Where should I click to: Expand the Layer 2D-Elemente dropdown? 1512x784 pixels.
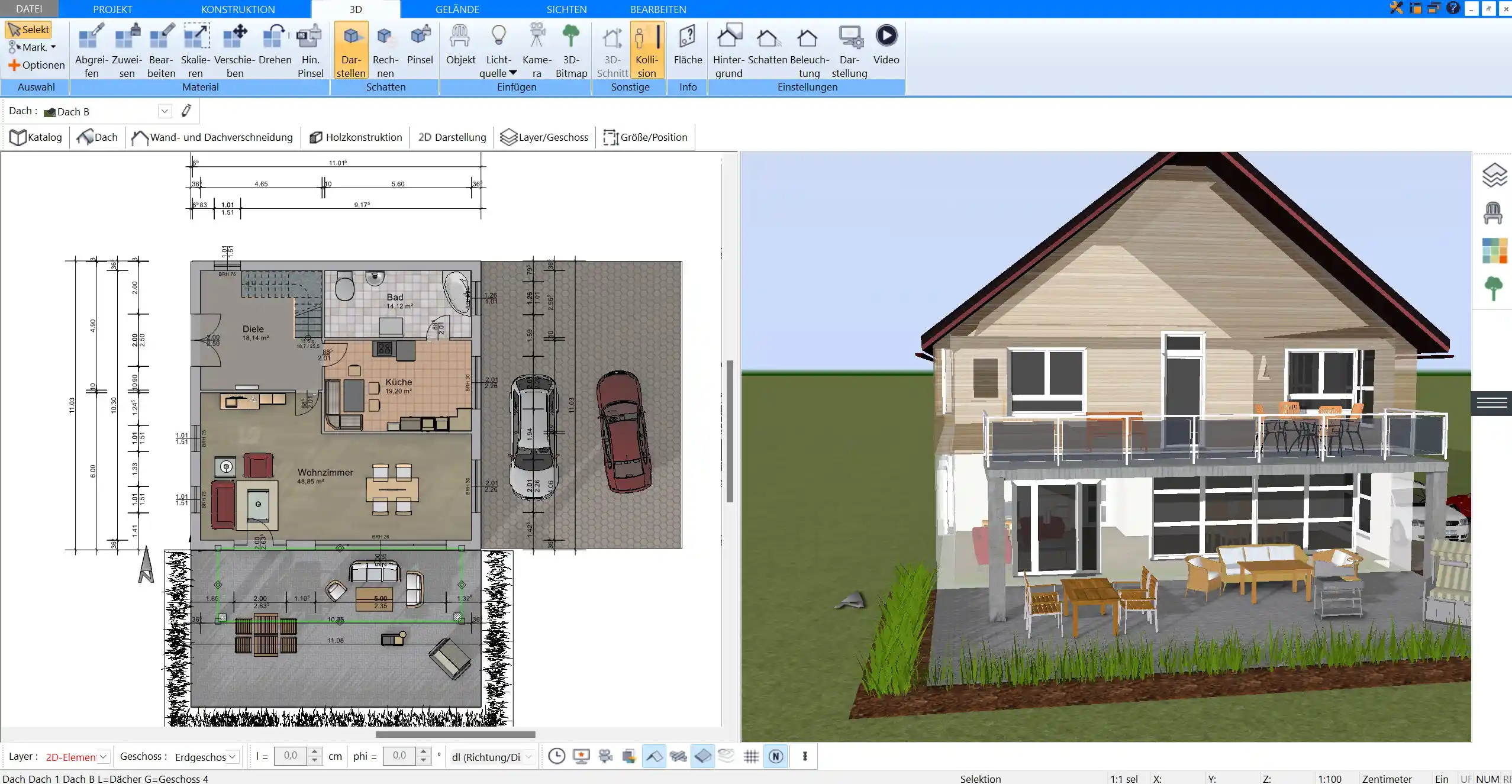(103, 756)
